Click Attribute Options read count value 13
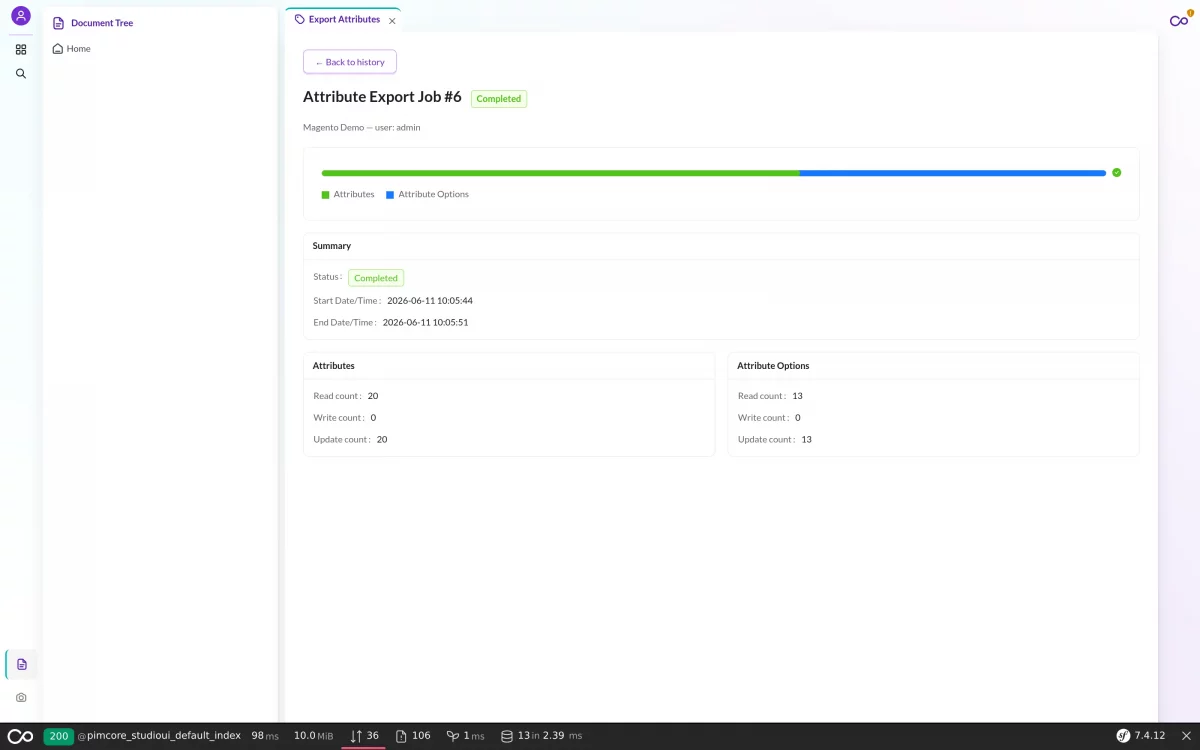 (x=797, y=396)
